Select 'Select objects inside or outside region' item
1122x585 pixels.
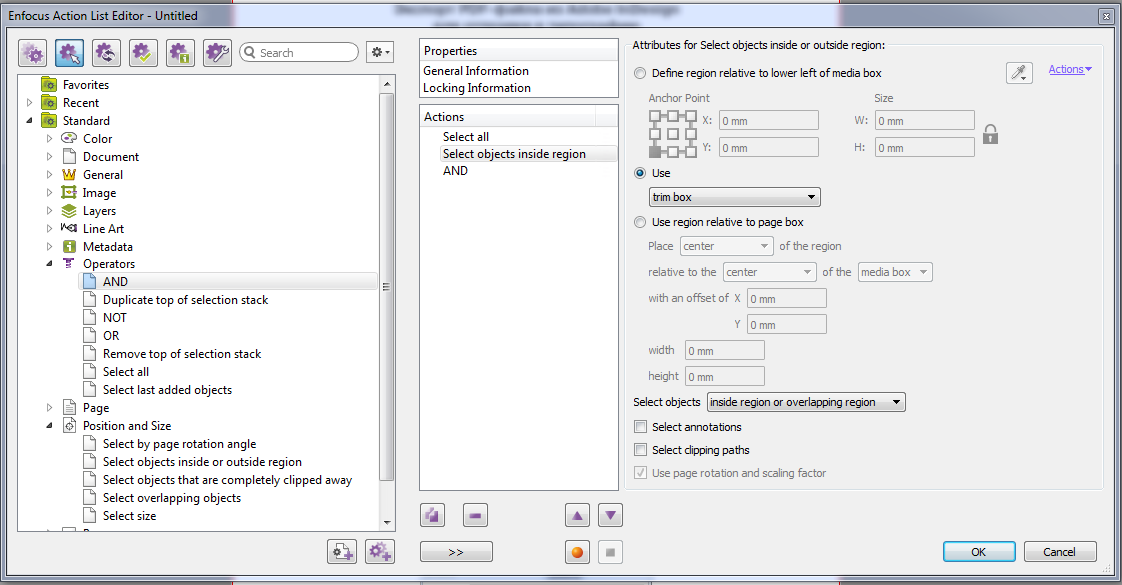[x=203, y=462]
